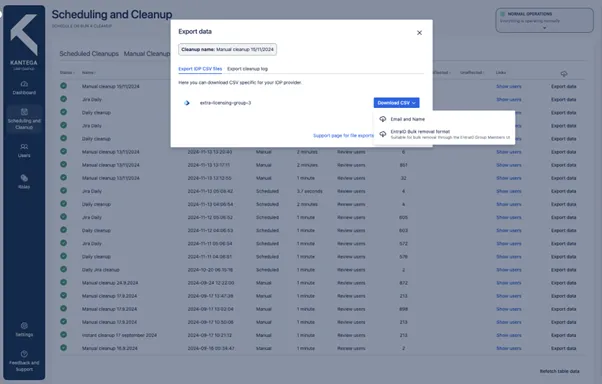Click Review users for Daily Jira cleanup
Image resolution: width=602 pixels, height=384 pixels.
tap(351, 270)
